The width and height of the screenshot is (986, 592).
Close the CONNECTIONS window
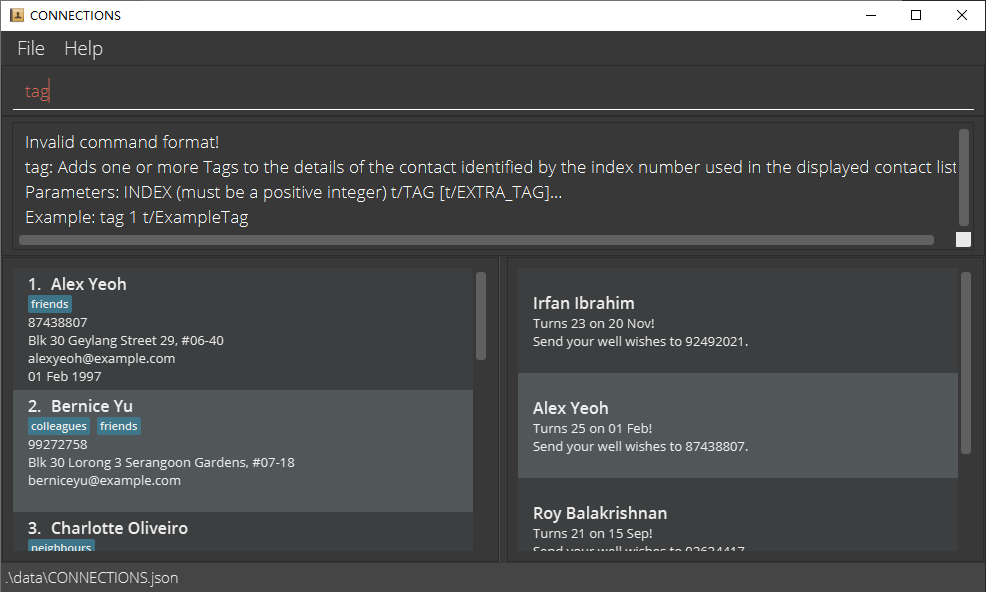pos(961,15)
